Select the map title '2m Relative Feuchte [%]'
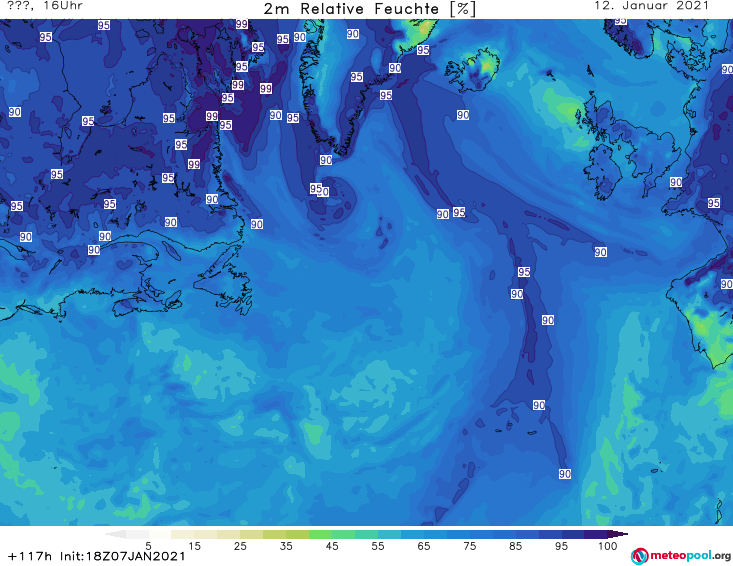This screenshot has height=566, width=733. pyautogui.click(x=370, y=9)
